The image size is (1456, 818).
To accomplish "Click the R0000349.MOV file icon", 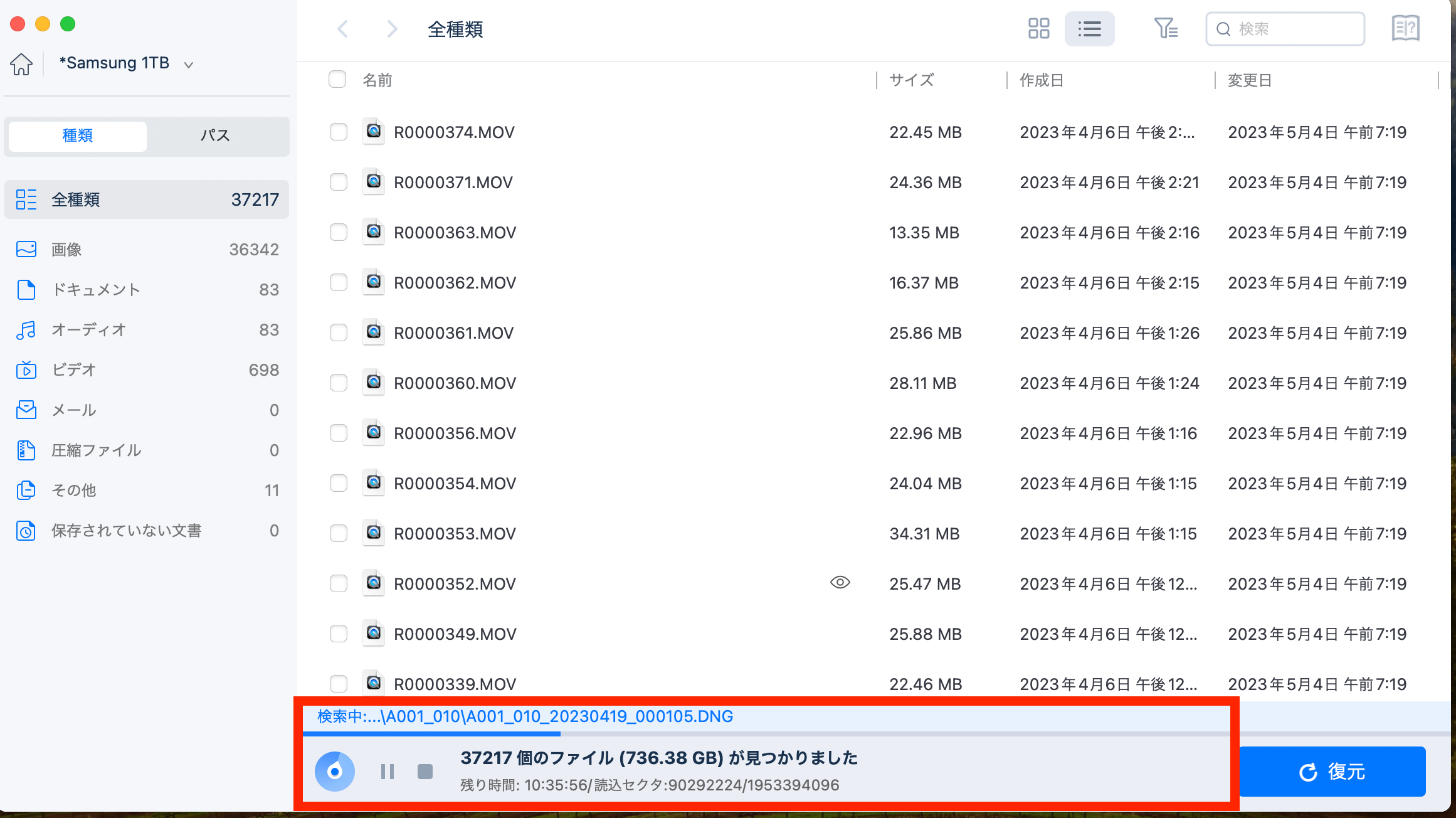I will 374,633.
